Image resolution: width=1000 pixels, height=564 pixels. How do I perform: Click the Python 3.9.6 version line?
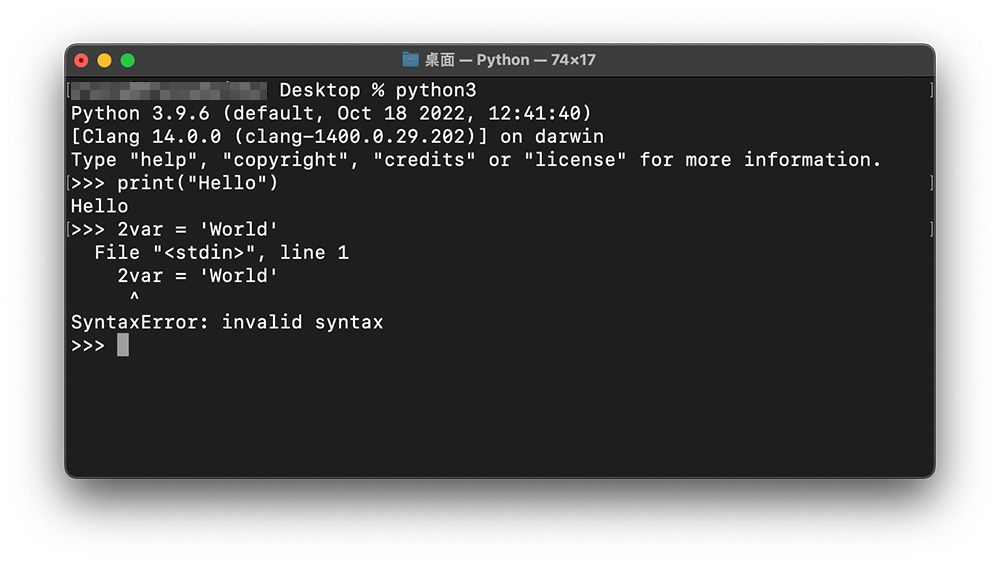click(331, 114)
